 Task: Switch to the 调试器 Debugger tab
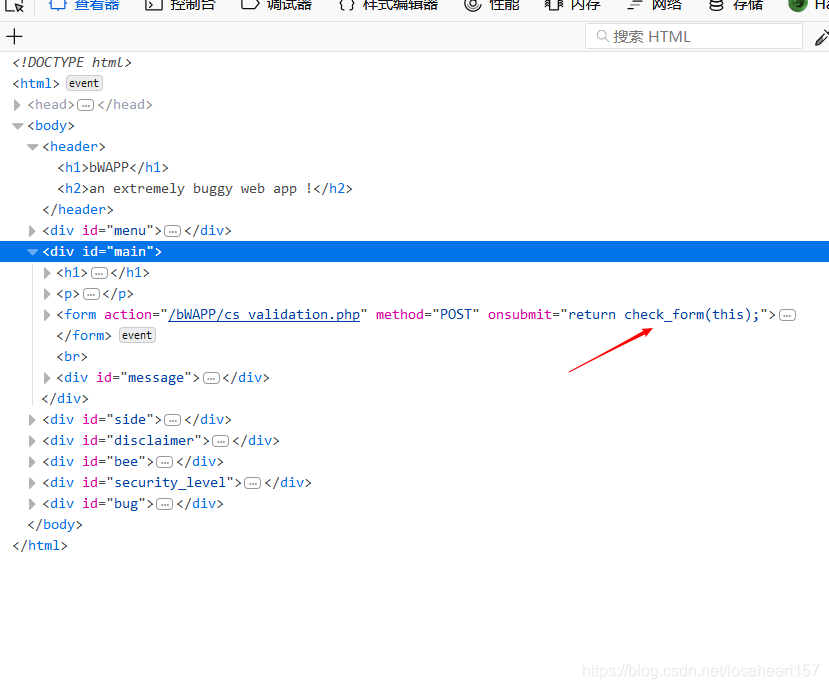[x=276, y=5]
